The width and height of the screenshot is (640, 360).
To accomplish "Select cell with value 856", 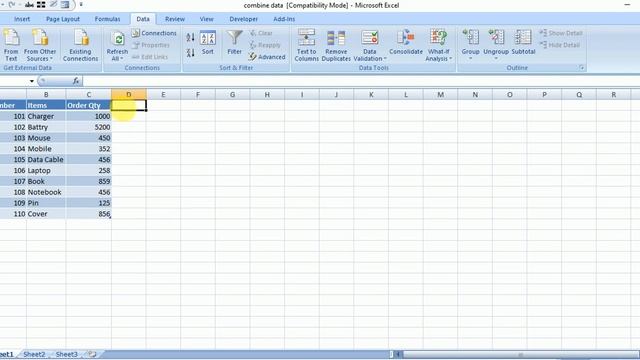I will click(89, 214).
